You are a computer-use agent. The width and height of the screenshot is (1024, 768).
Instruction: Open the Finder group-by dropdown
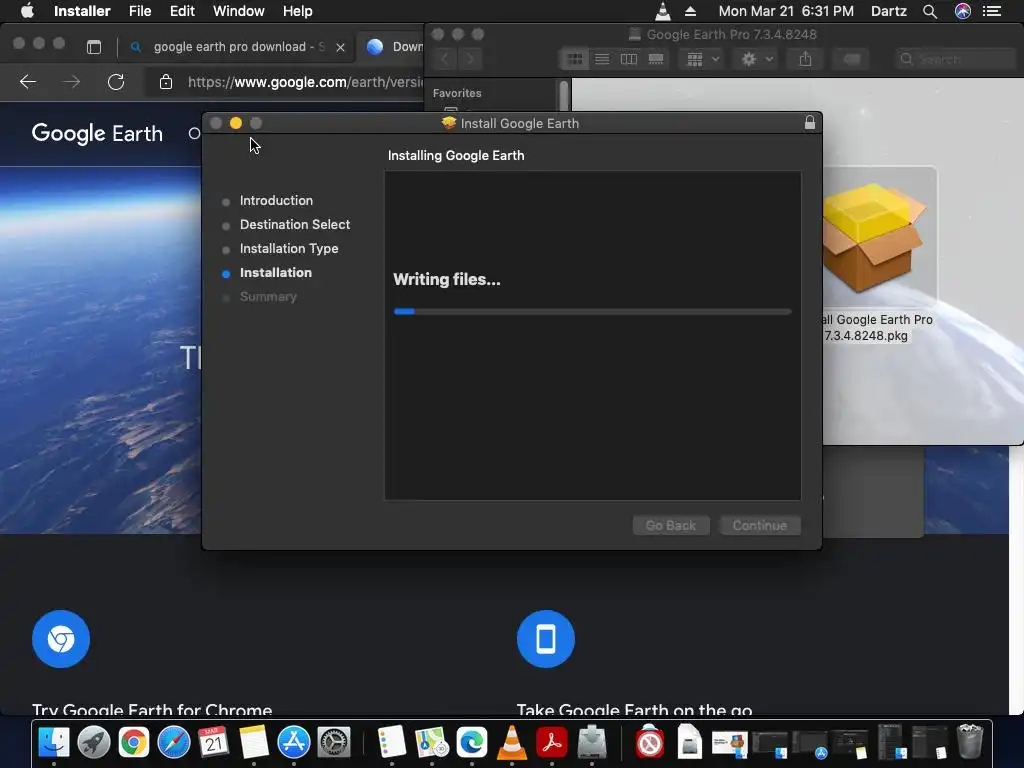click(x=702, y=59)
